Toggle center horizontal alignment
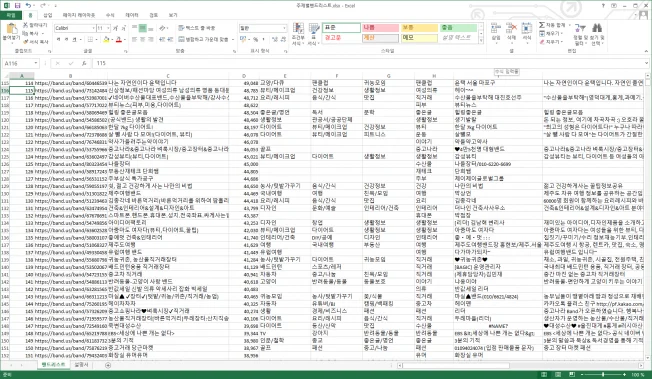 tap(143, 40)
